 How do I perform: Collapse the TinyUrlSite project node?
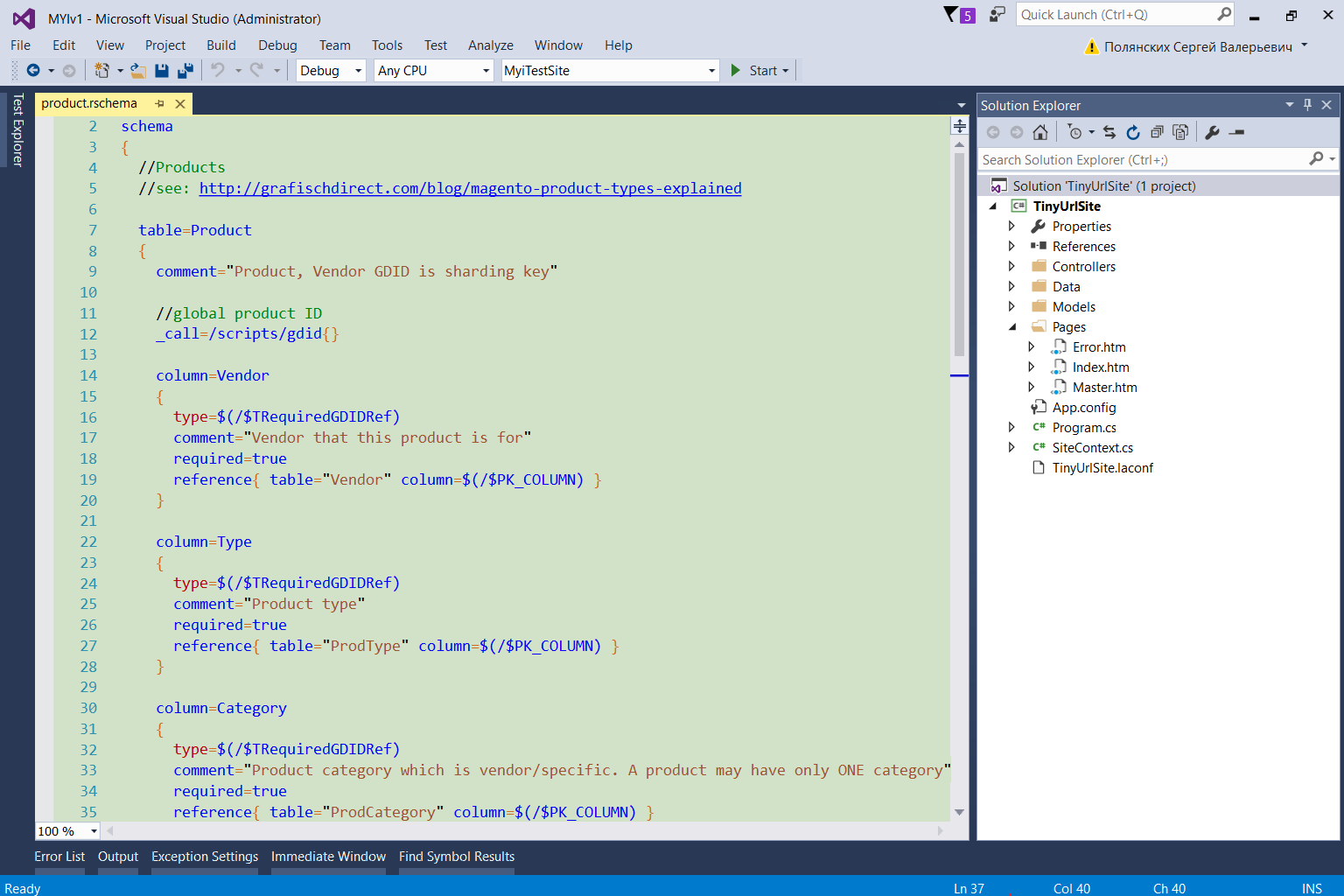pyautogui.click(x=993, y=206)
